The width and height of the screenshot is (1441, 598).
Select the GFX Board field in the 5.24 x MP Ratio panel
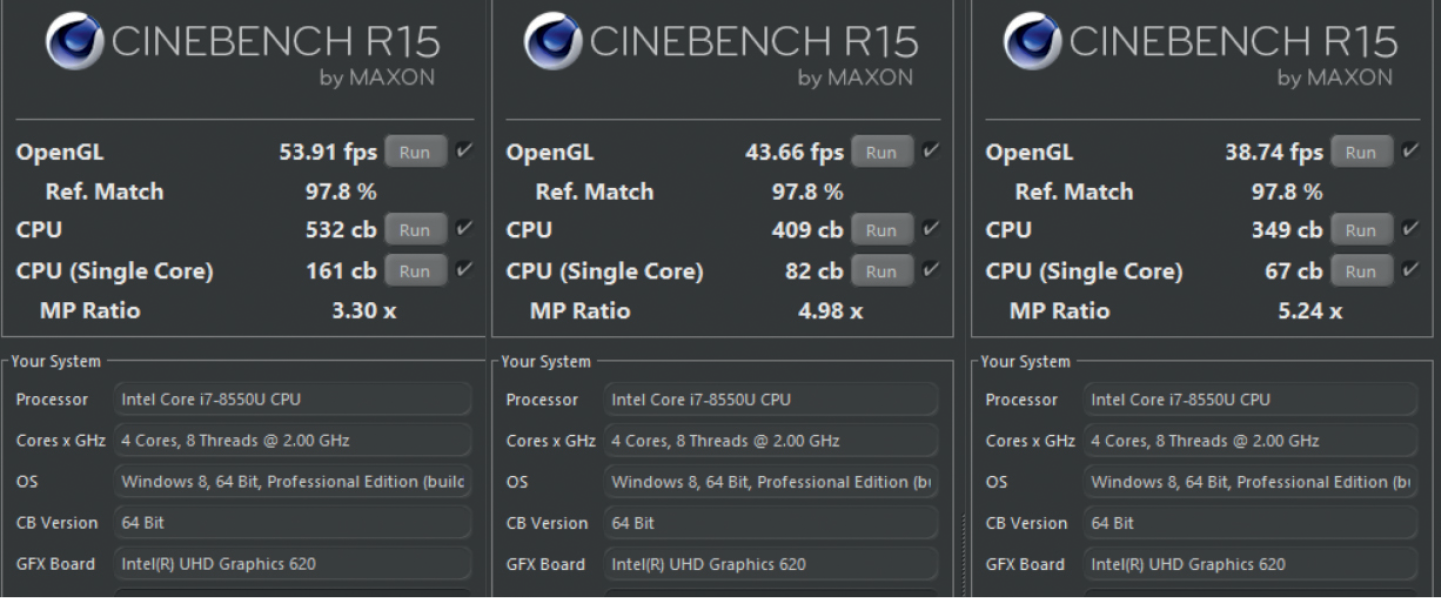pyautogui.click(x=1250, y=564)
